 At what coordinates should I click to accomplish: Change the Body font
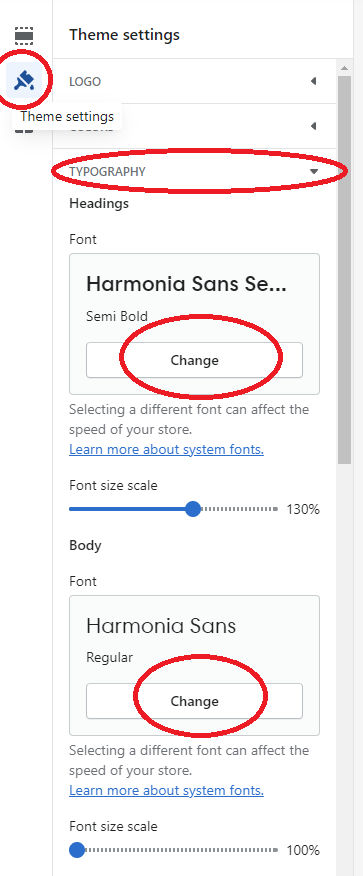click(194, 701)
